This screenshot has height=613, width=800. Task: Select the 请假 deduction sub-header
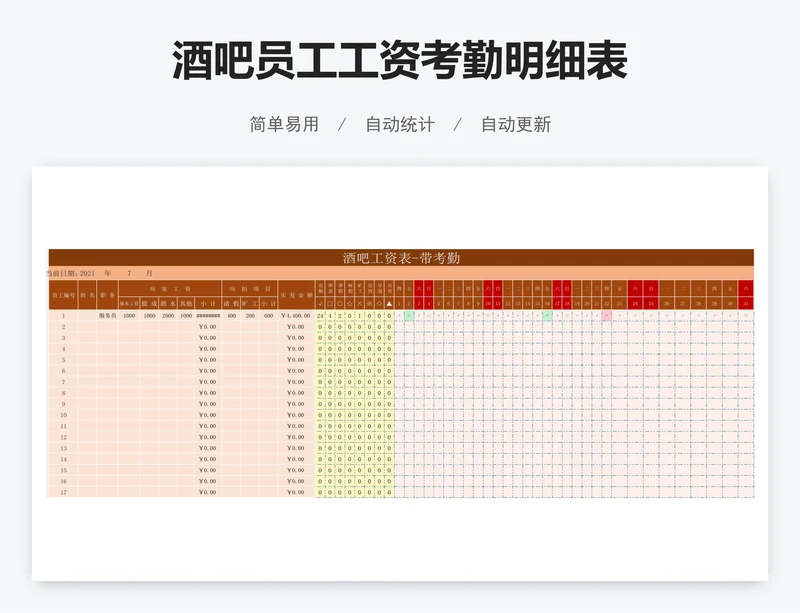tap(231, 303)
